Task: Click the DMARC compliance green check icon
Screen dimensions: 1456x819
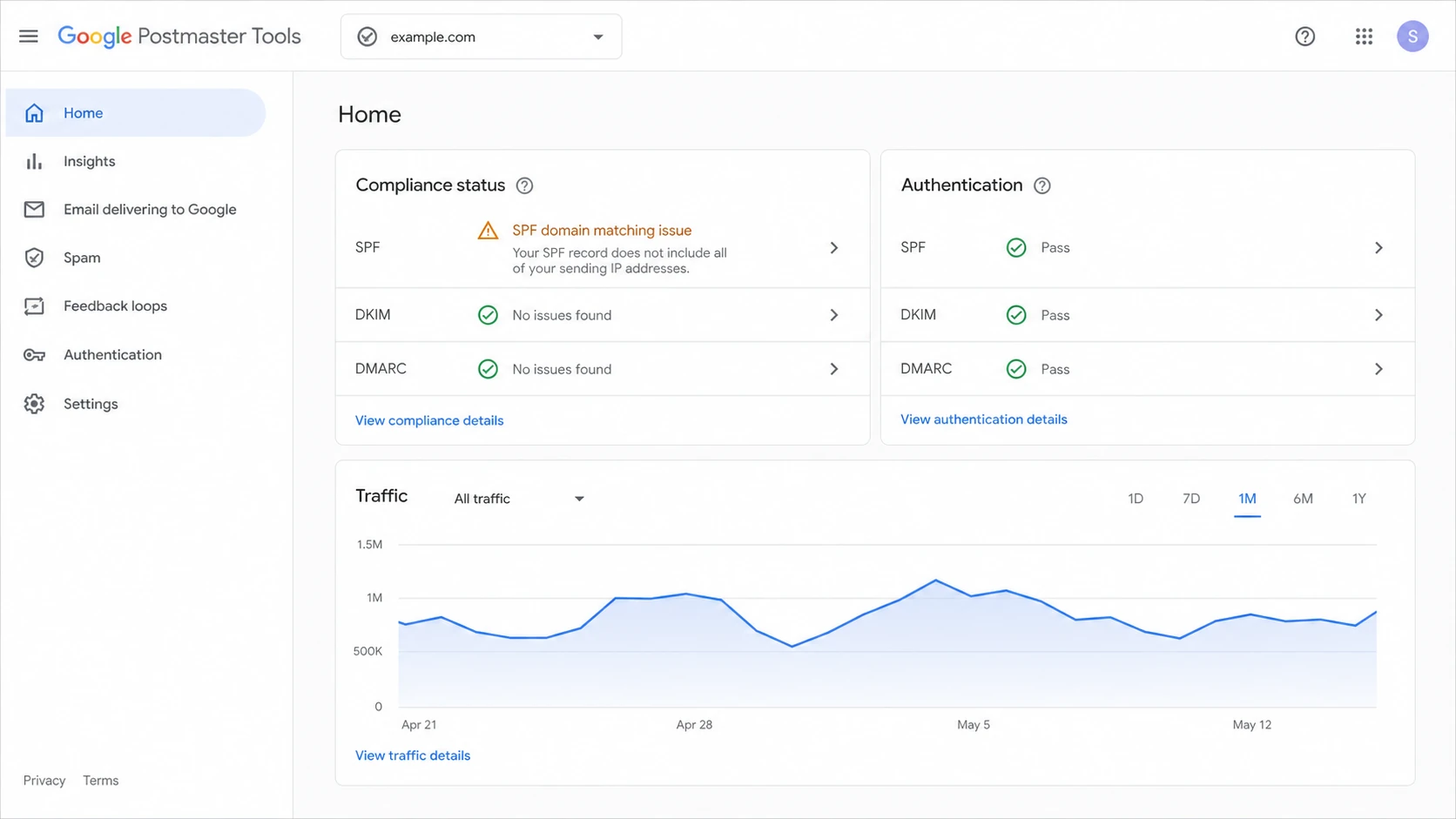Action: click(x=488, y=369)
